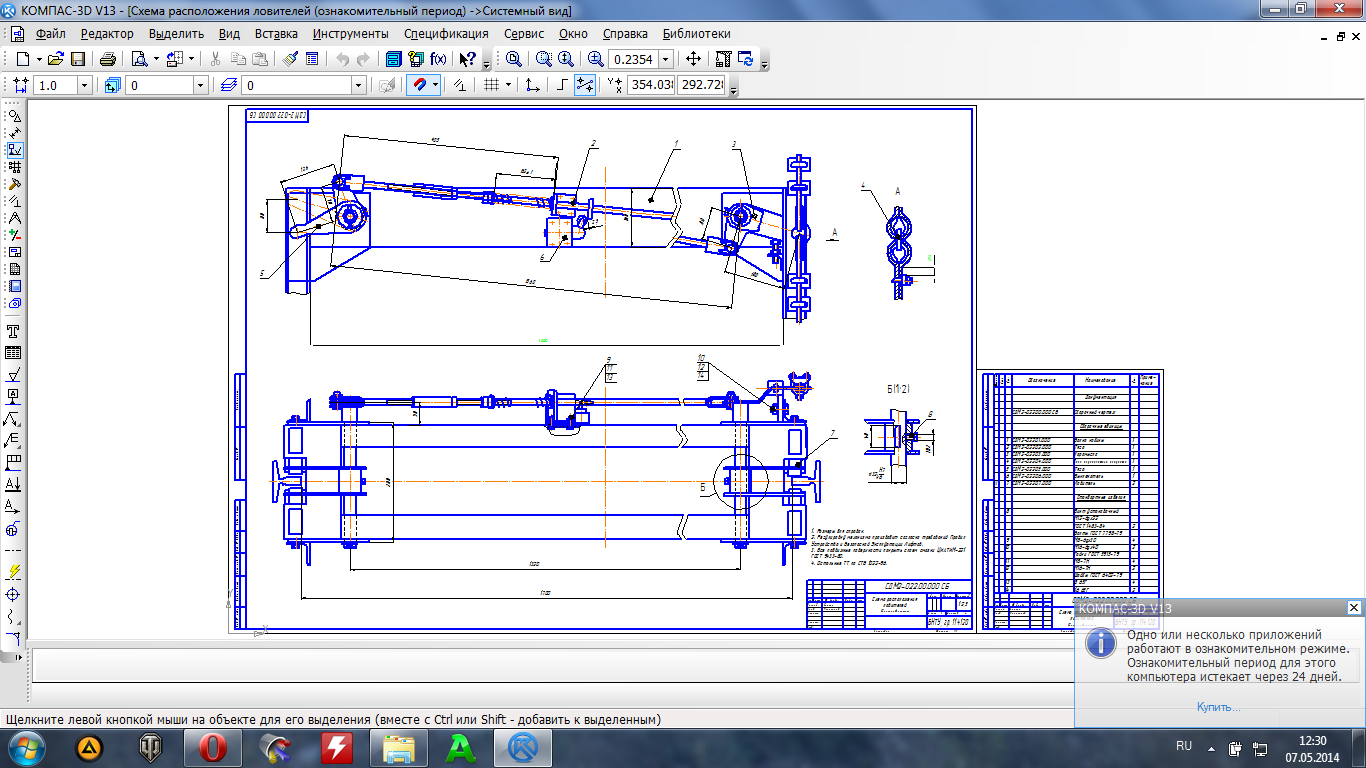Select the text input tool (T icon)
The height and width of the screenshot is (768, 1366).
tap(14, 331)
